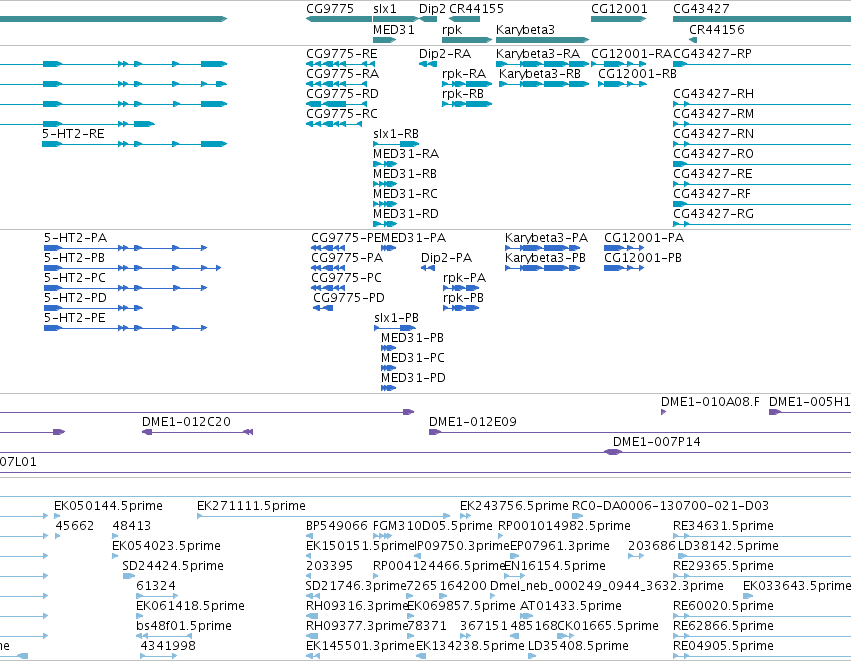Select the CG43427 gene label
The image size is (851, 661).
[x=701, y=9]
